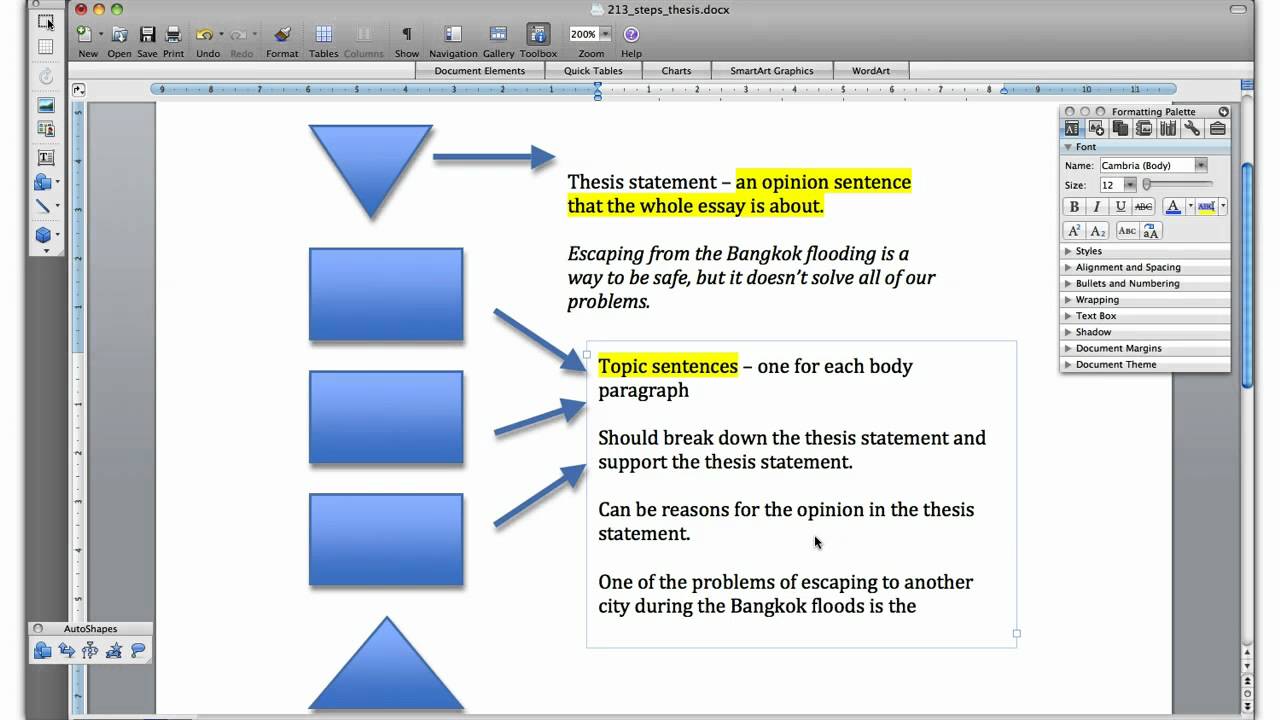Click the New document icon
Image resolution: width=1280 pixels, height=720 pixels.
coord(85,35)
